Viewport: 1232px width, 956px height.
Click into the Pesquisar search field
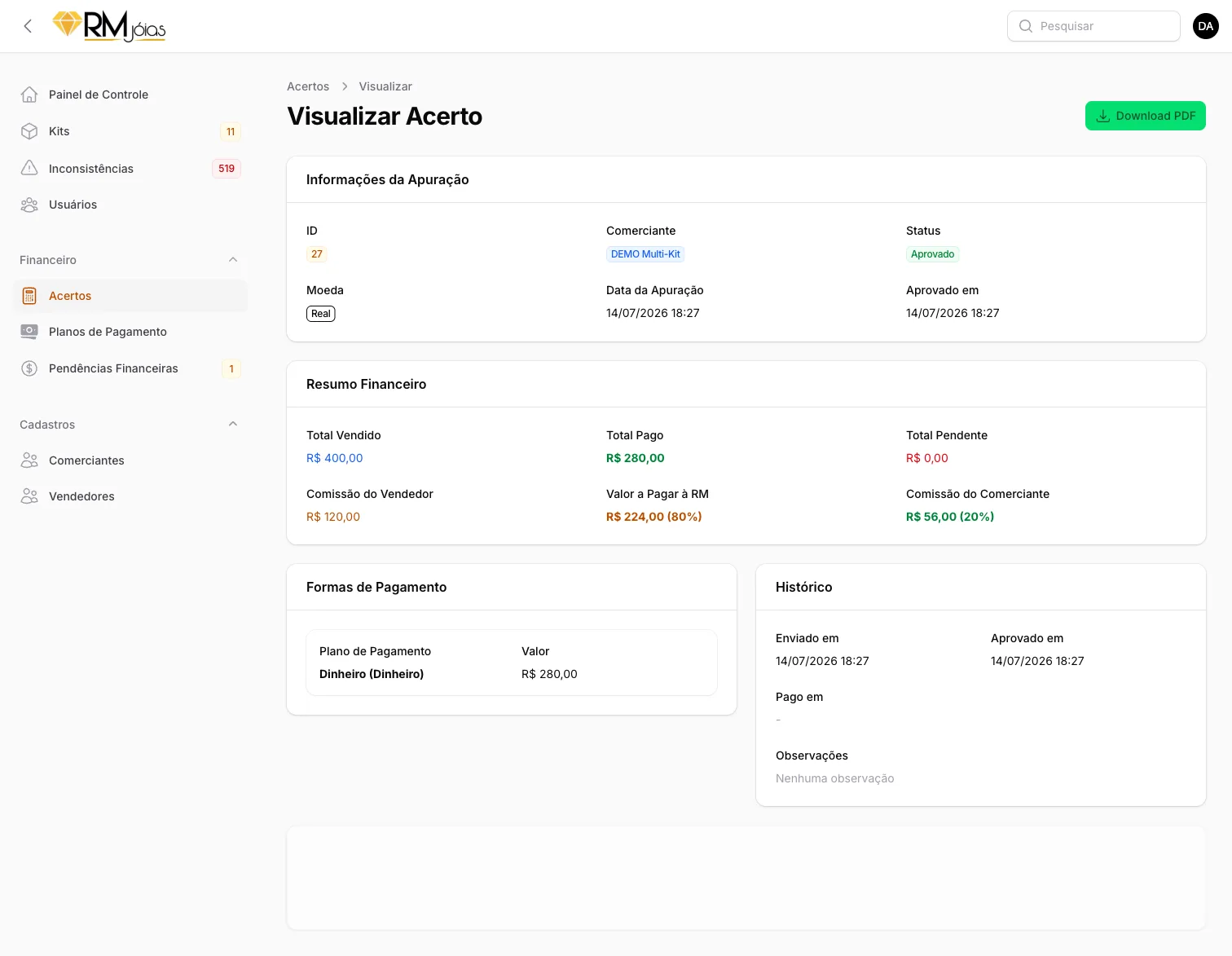tap(1093, 26)
